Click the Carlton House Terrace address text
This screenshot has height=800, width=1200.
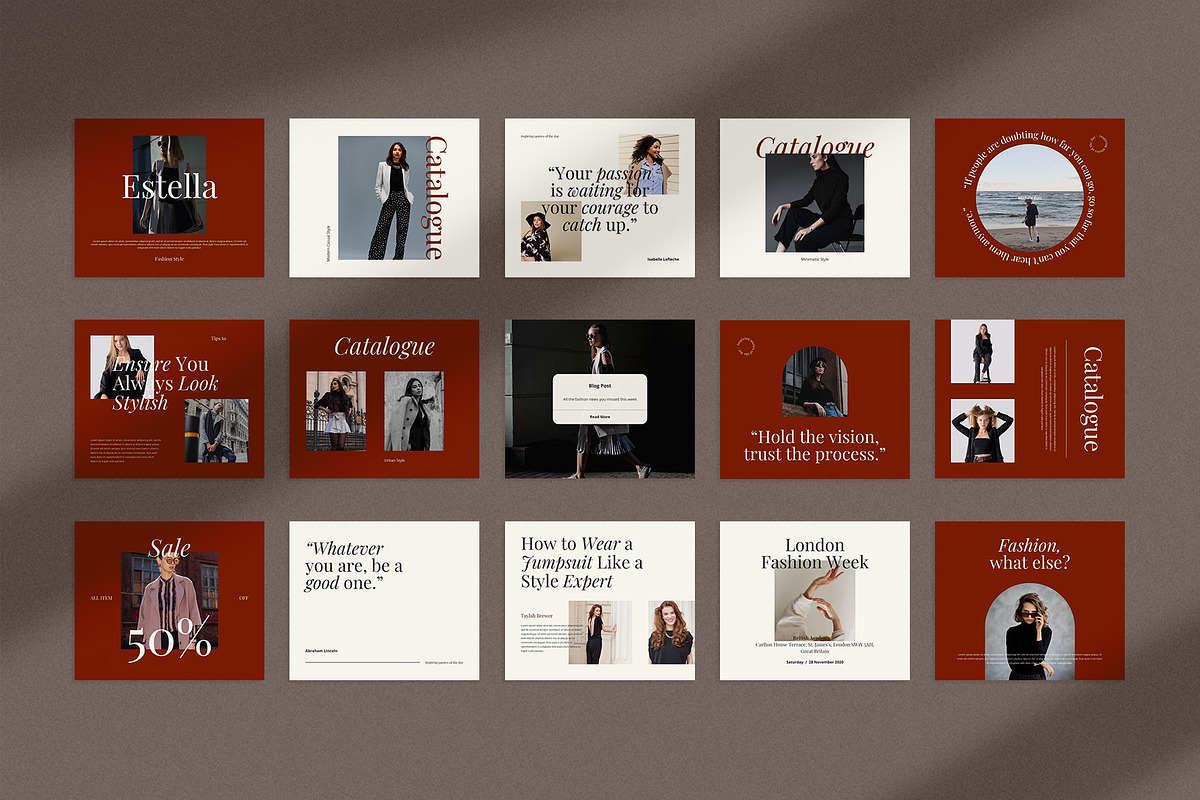(x=814, y=648)
